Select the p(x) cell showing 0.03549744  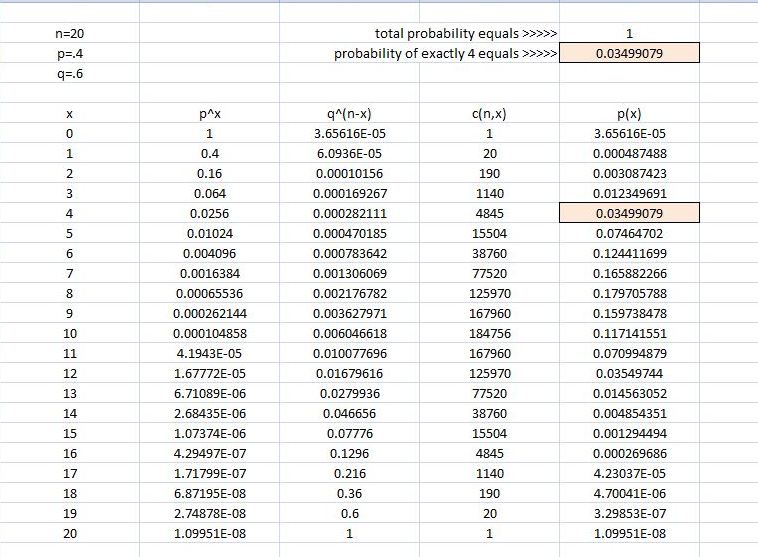(629, 373)
